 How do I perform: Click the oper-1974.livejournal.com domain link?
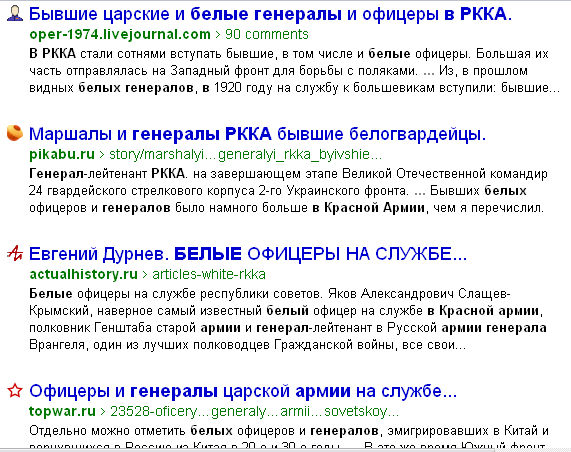click(120, 35)
